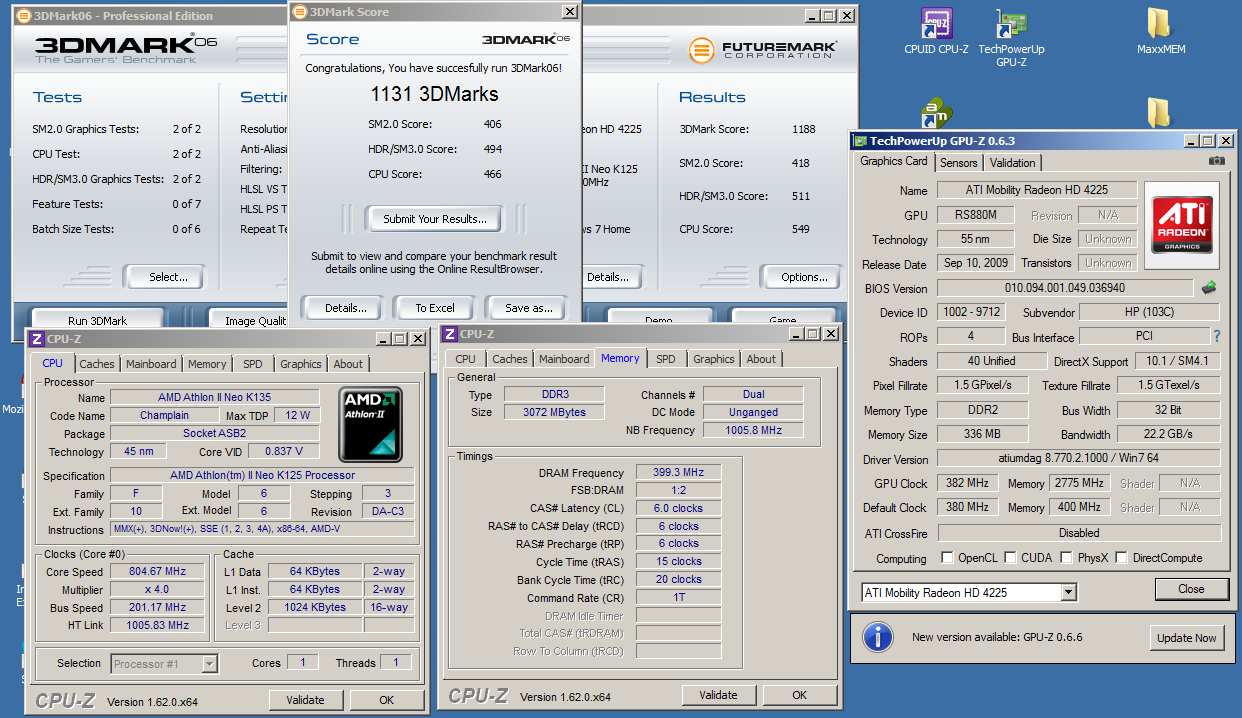Click the 1131 3DMarks score text
The width and height of the screenshot is (1242, 718).
click(x=434, y=95)
